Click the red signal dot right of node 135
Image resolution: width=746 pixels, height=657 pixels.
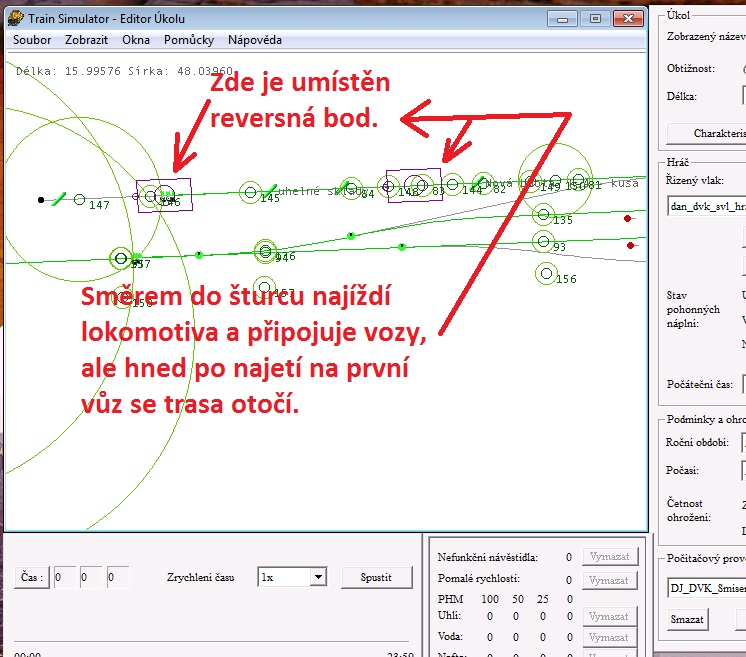point(628,218)
